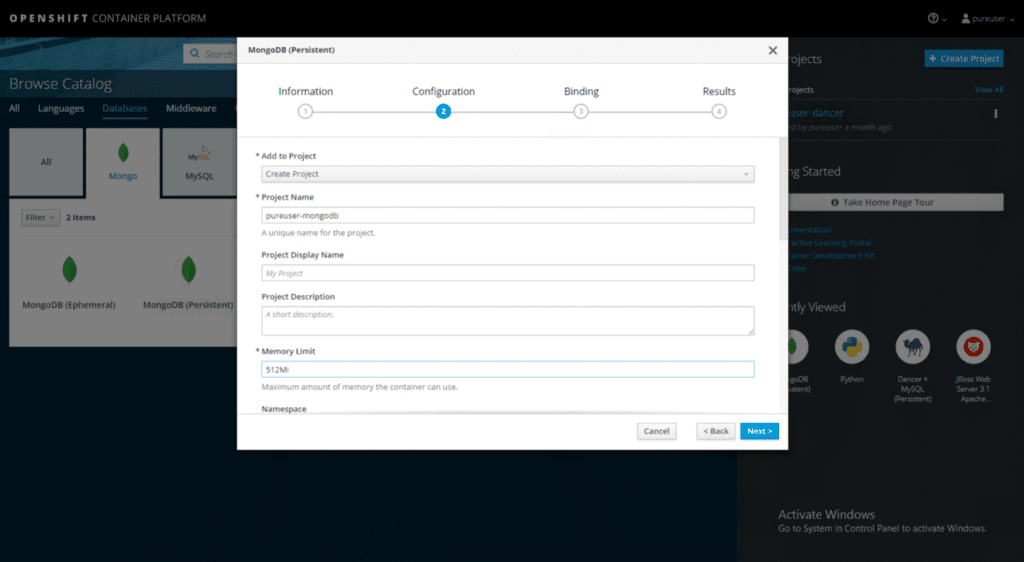Click the Information step label
Image resolution: width=1024 pixels, height=562 pixels.
(306, 91)
